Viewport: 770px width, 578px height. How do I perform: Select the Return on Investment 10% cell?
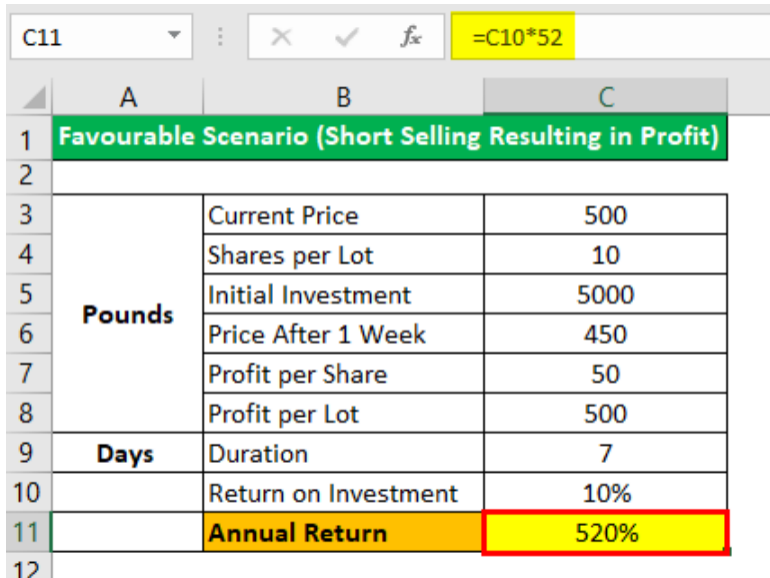tap(605, 493)
